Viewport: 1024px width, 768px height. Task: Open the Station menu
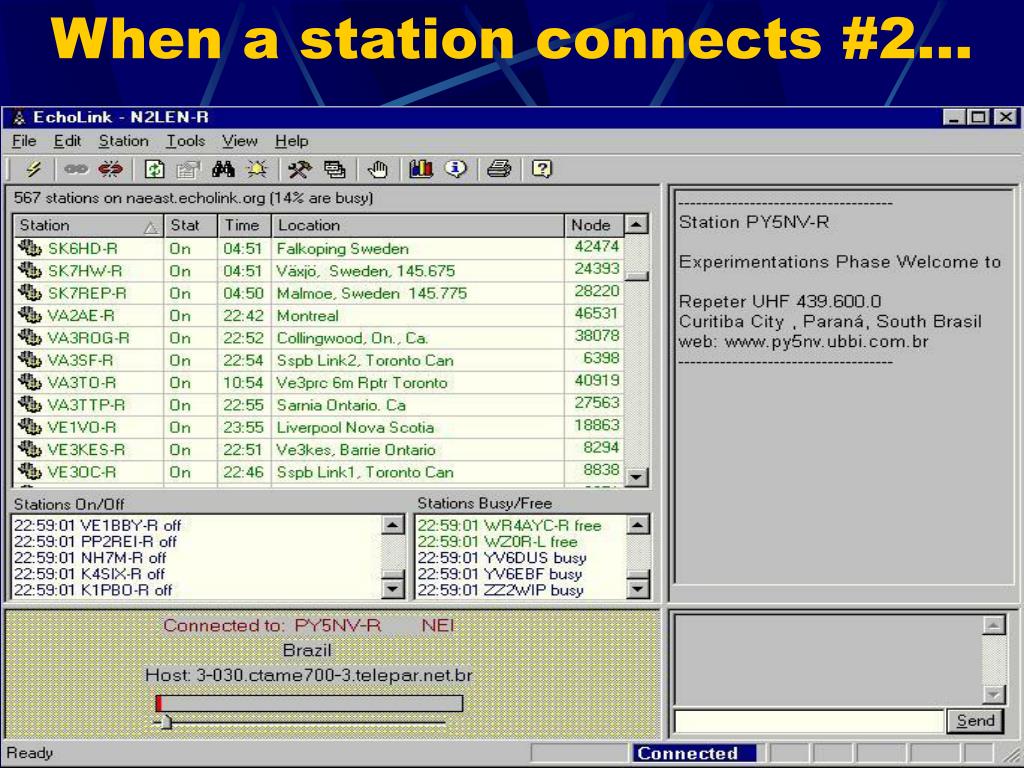(123, 141)
